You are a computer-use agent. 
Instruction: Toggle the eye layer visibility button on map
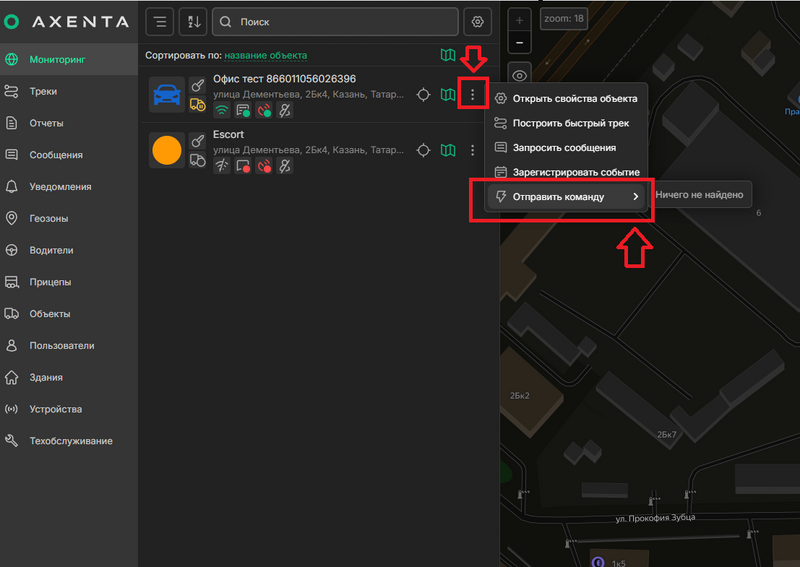[519, 76]
